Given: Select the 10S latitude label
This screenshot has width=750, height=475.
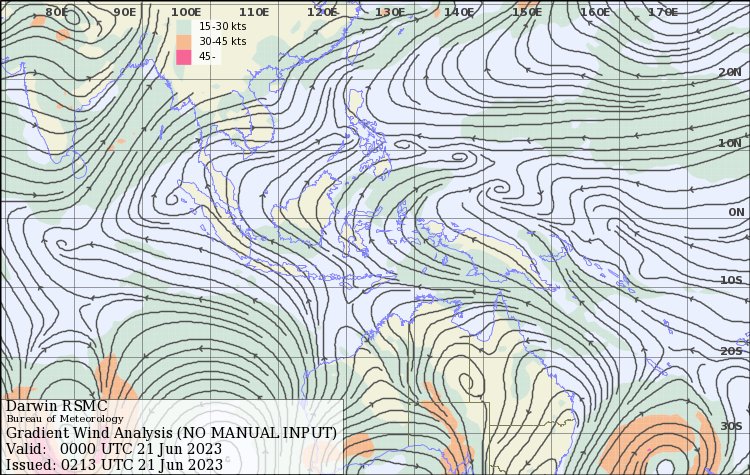Looking at the screenshot, I should click(731, 281).
